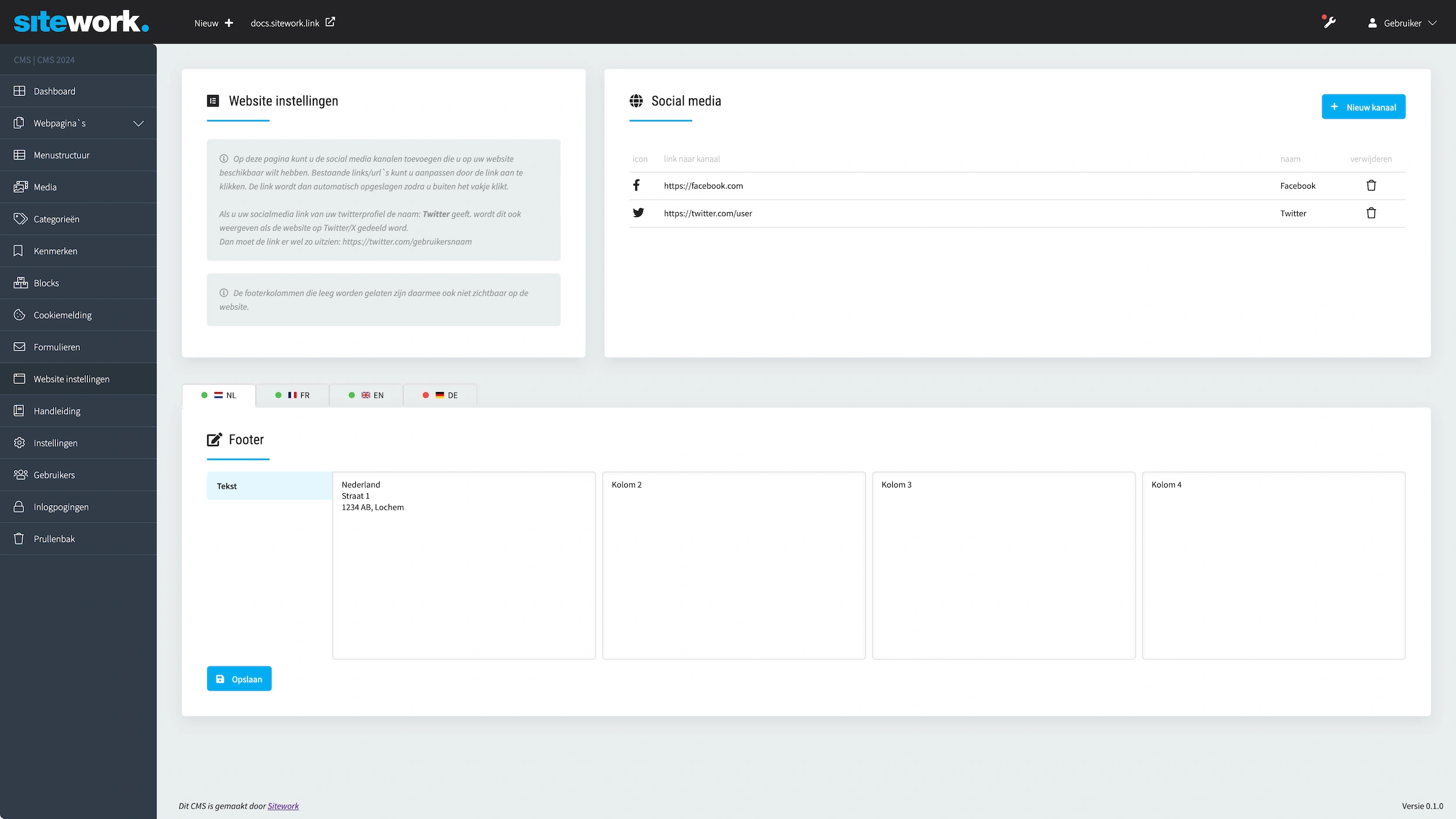Viewport: 1456px width, 819px height.
Task: Save footer with the Opslaan button
Action: tap(239, 679)
